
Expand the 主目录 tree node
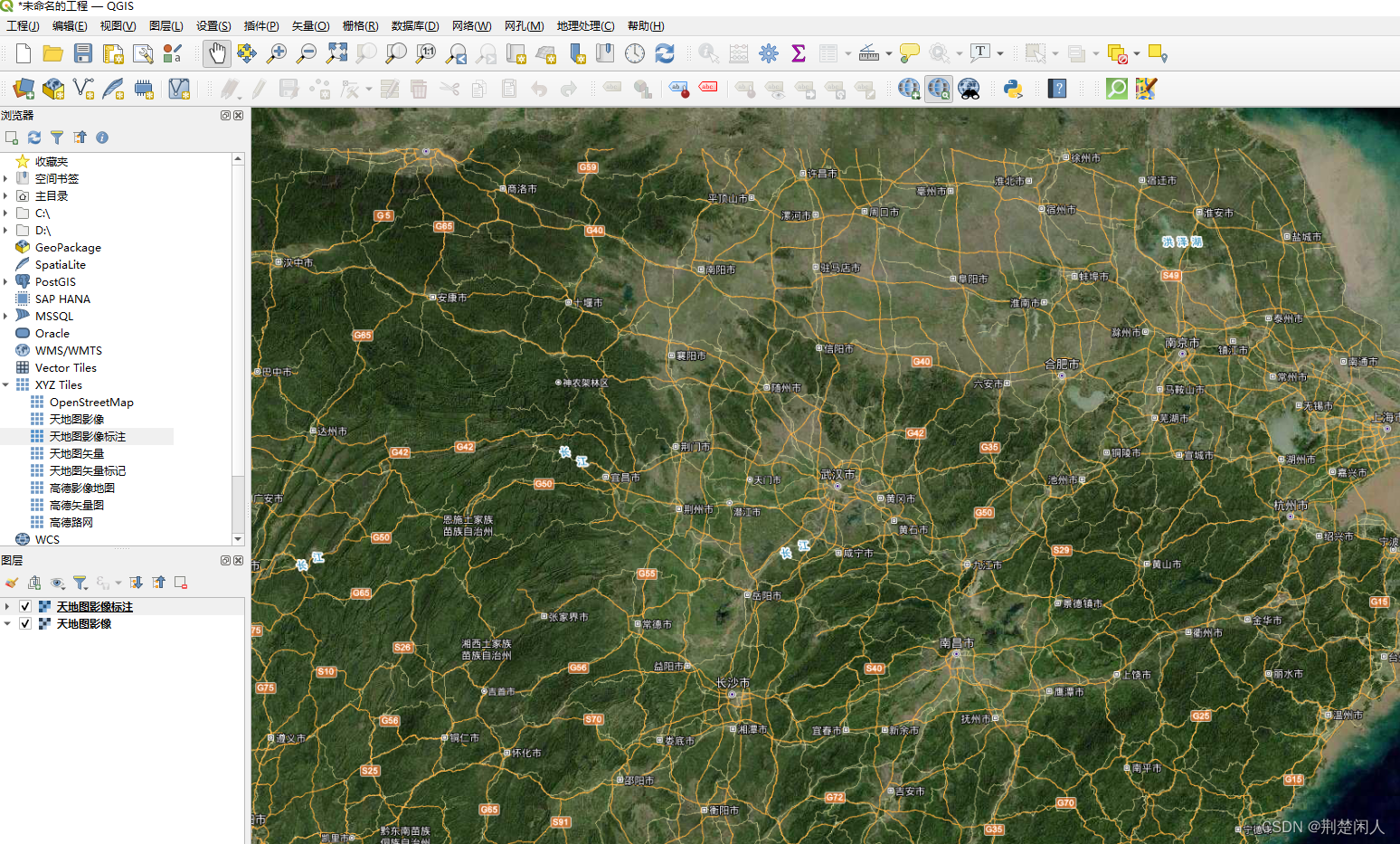point(5,196)
